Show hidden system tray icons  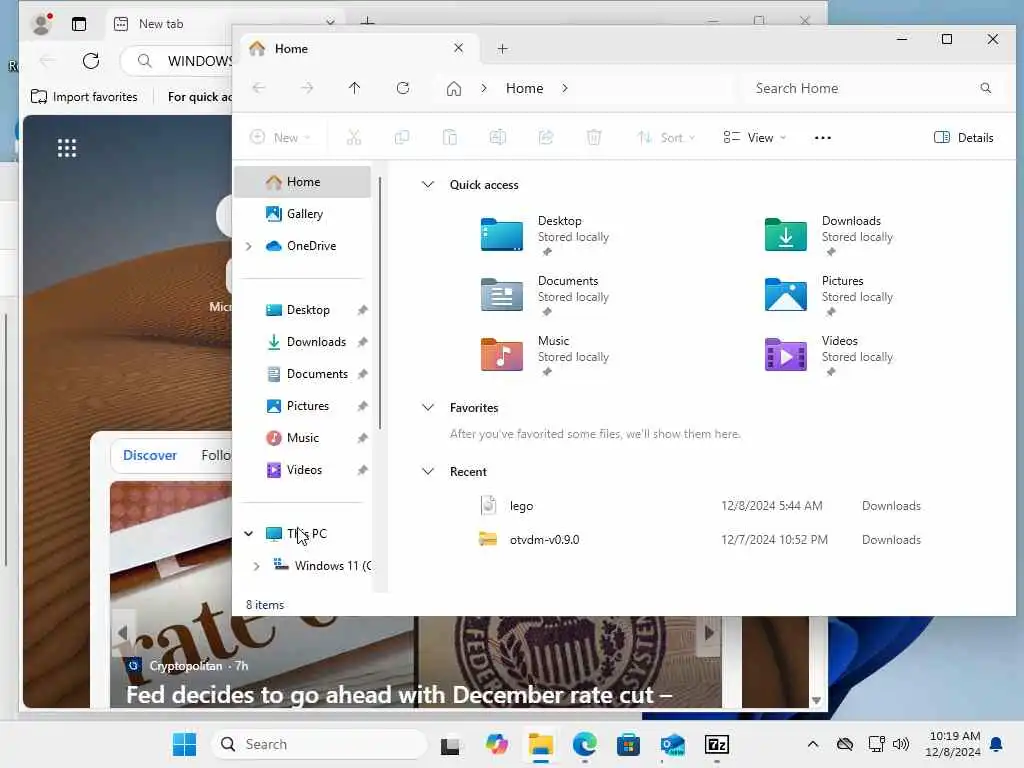812,744
